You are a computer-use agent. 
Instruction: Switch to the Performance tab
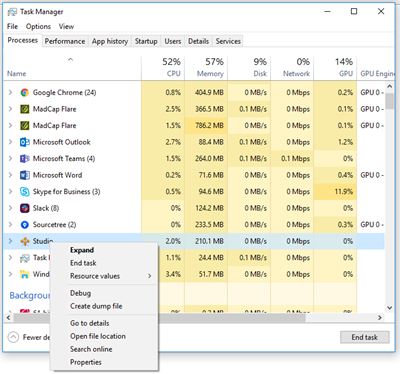(65, 41)
